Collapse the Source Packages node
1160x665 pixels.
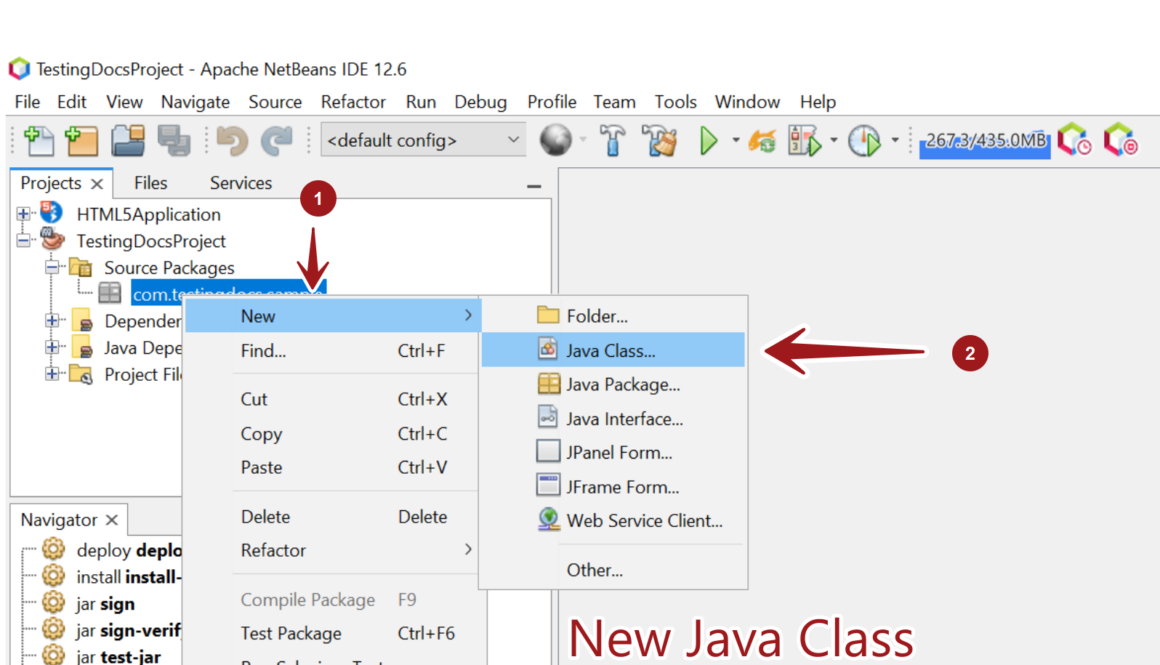pos(51,268)
